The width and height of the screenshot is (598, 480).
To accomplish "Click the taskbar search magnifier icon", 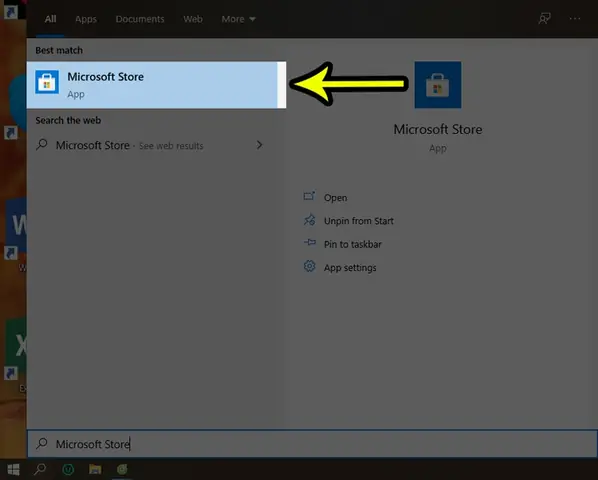I will 40,469.
